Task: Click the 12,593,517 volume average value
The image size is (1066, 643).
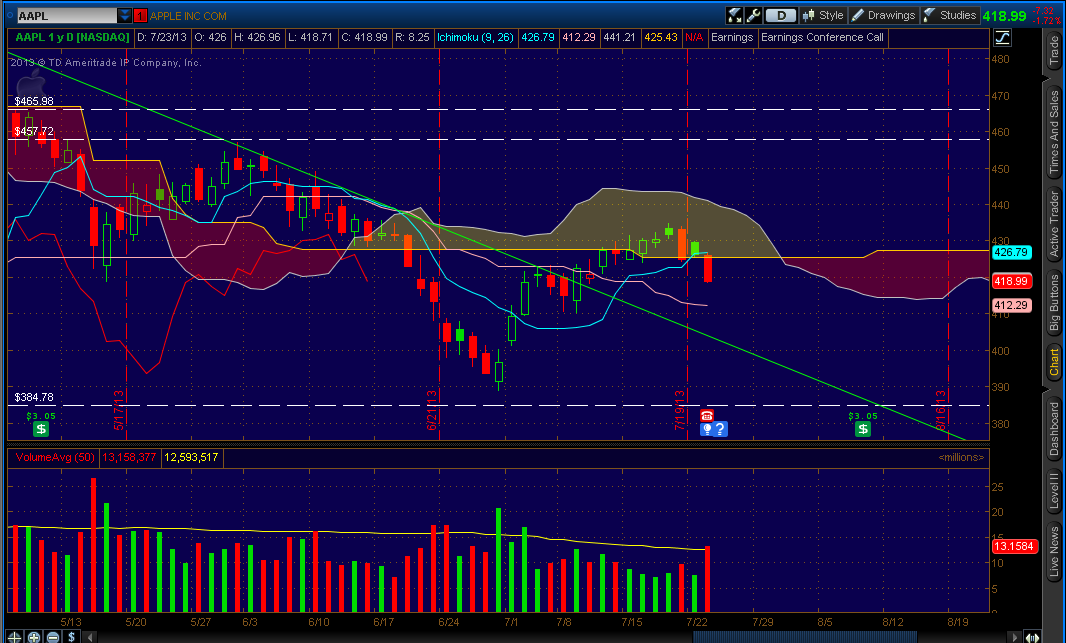Action: click(x=191, y=457)
